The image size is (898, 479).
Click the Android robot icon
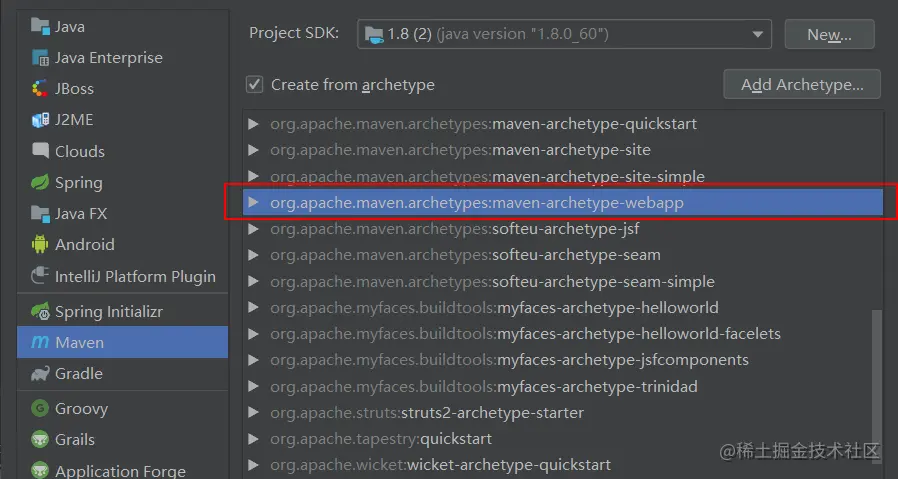click(x=40, y=244)
